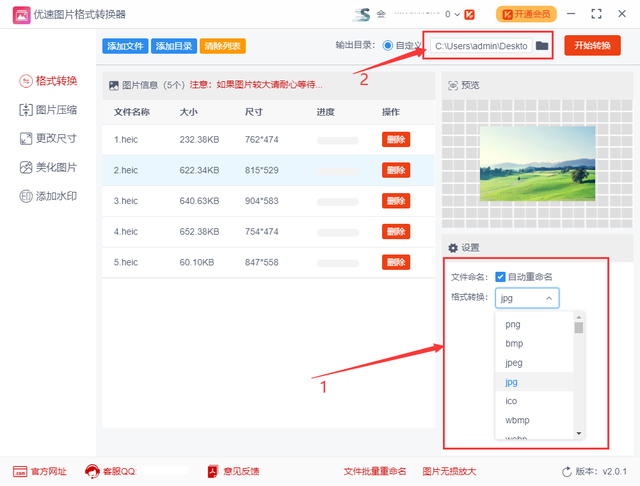The image size is (640, 486).
Task: Click the resize image sidebar icon
Action: tap(26, 138)
